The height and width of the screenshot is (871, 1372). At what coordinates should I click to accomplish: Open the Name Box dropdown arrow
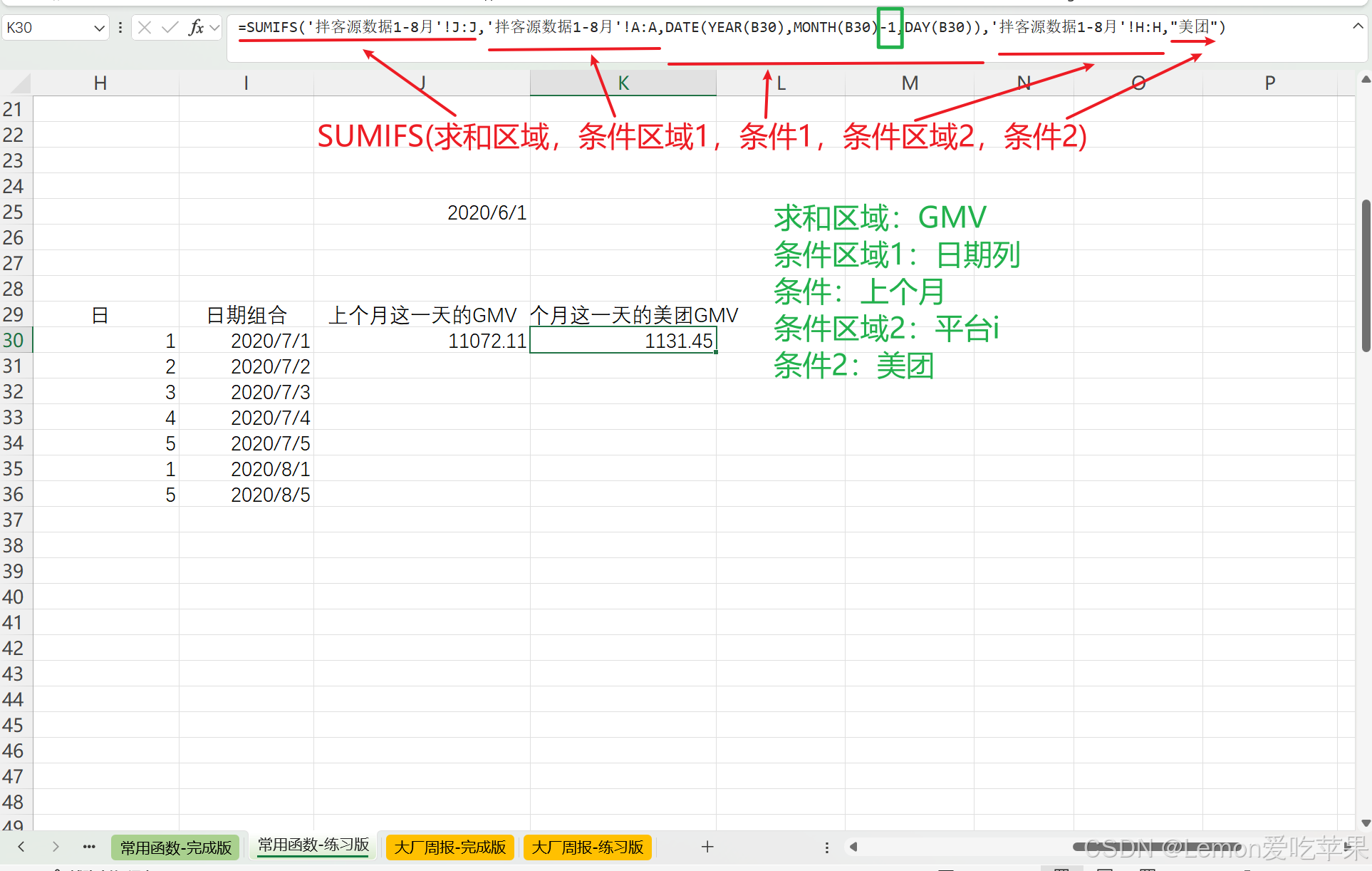pyautogui.click(x=99, y=28)
